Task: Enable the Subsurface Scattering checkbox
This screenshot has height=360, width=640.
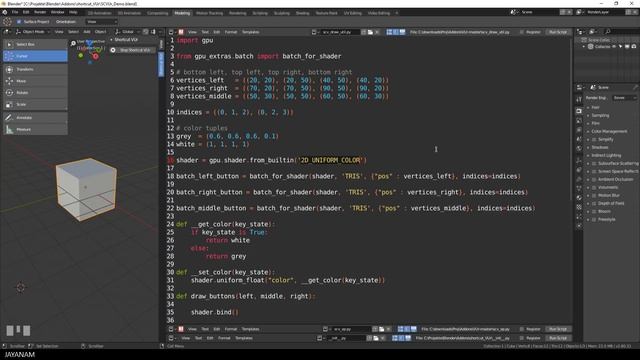Action: tap(594, 164)
